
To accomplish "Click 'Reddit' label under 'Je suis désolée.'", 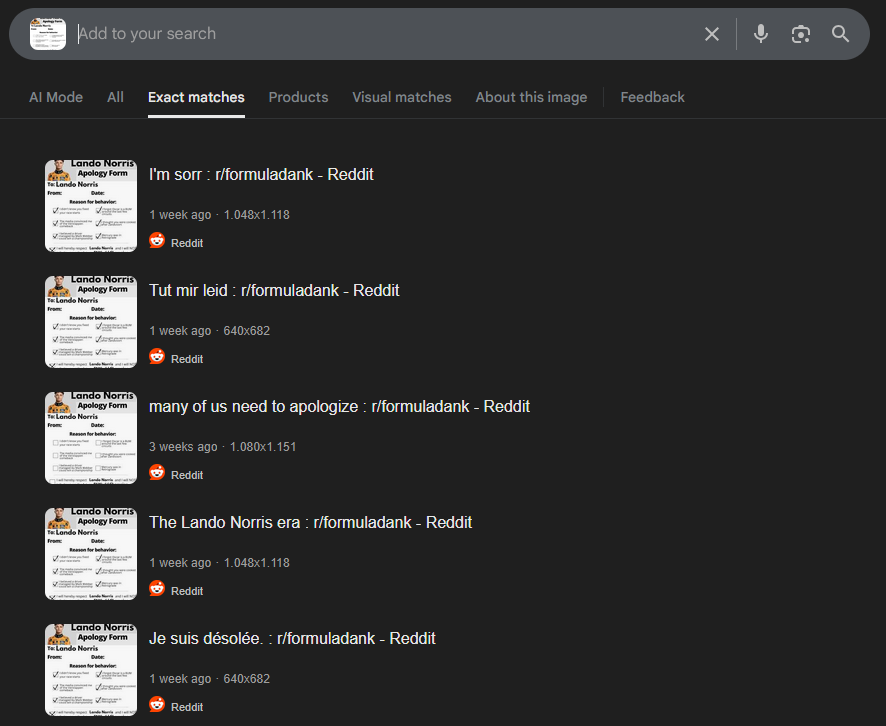I will pos(187,707).
